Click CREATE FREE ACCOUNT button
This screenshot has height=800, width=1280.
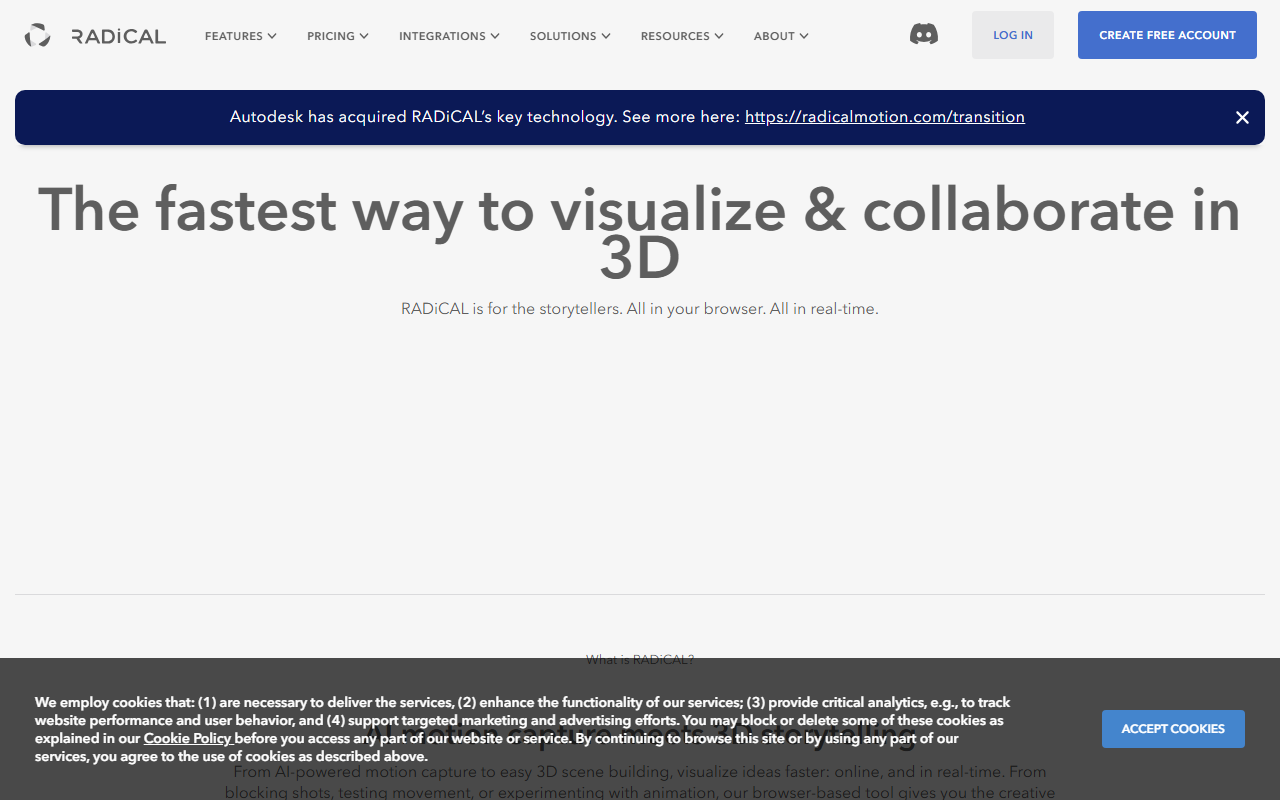coord(1167,35)
